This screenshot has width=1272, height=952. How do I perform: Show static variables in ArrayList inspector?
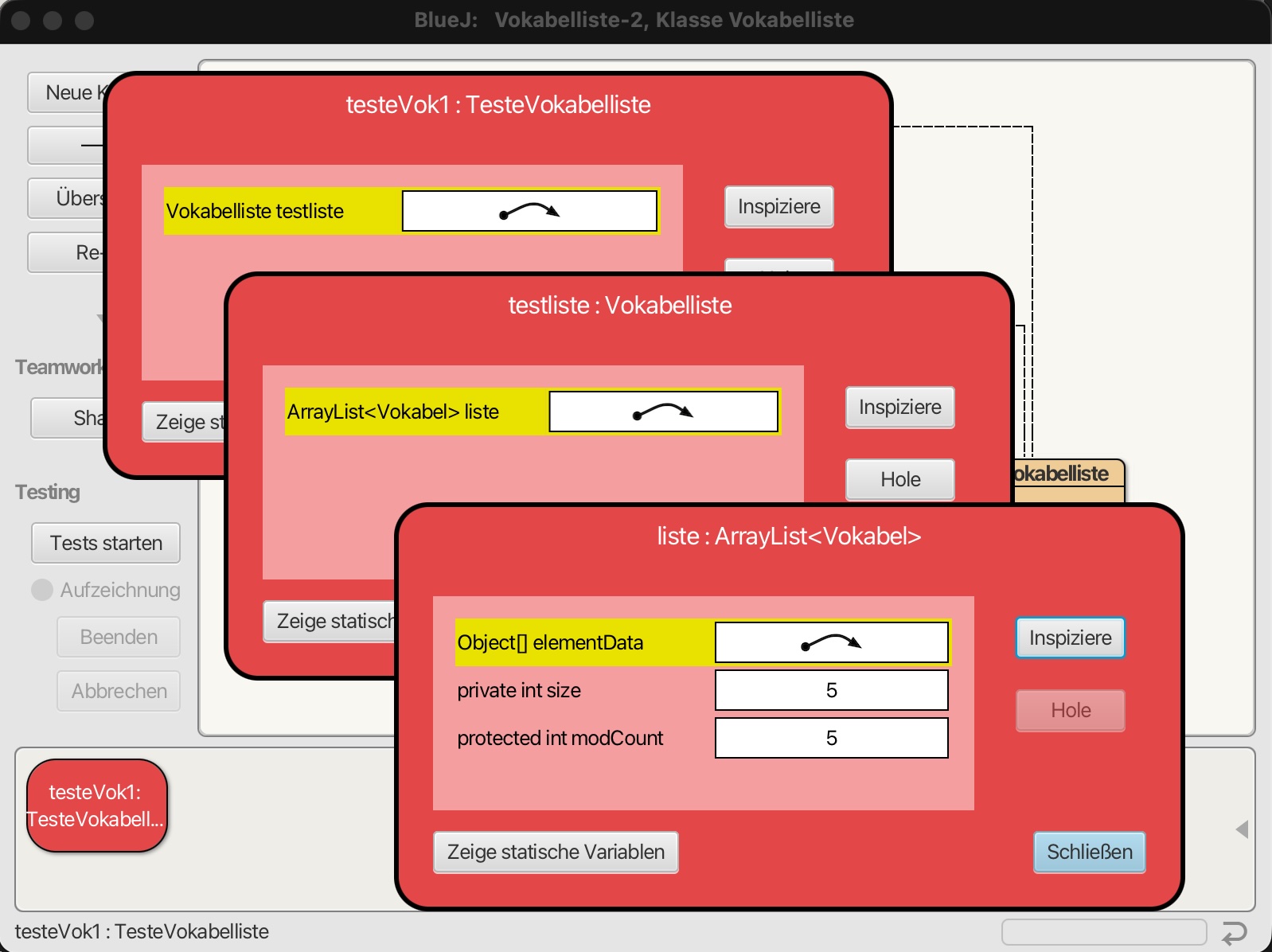(x=556, y=852)
